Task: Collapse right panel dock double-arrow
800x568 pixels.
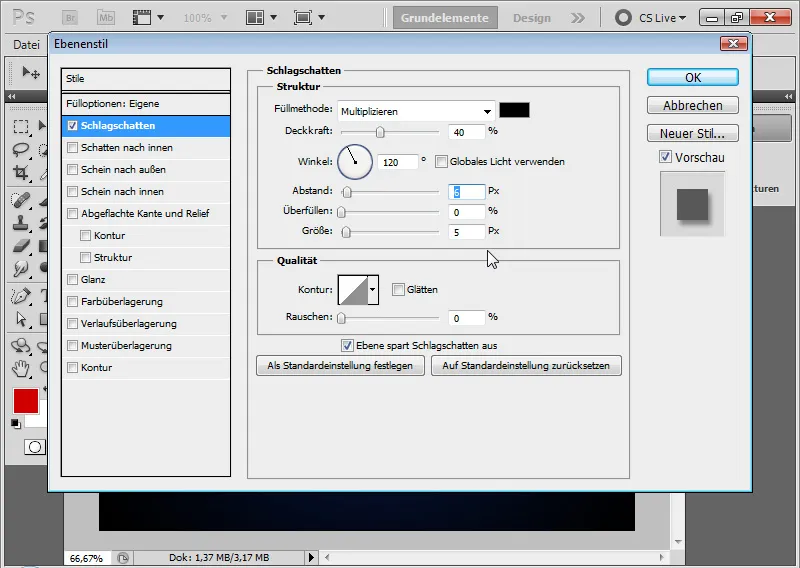Action: (x=789, y=96)
